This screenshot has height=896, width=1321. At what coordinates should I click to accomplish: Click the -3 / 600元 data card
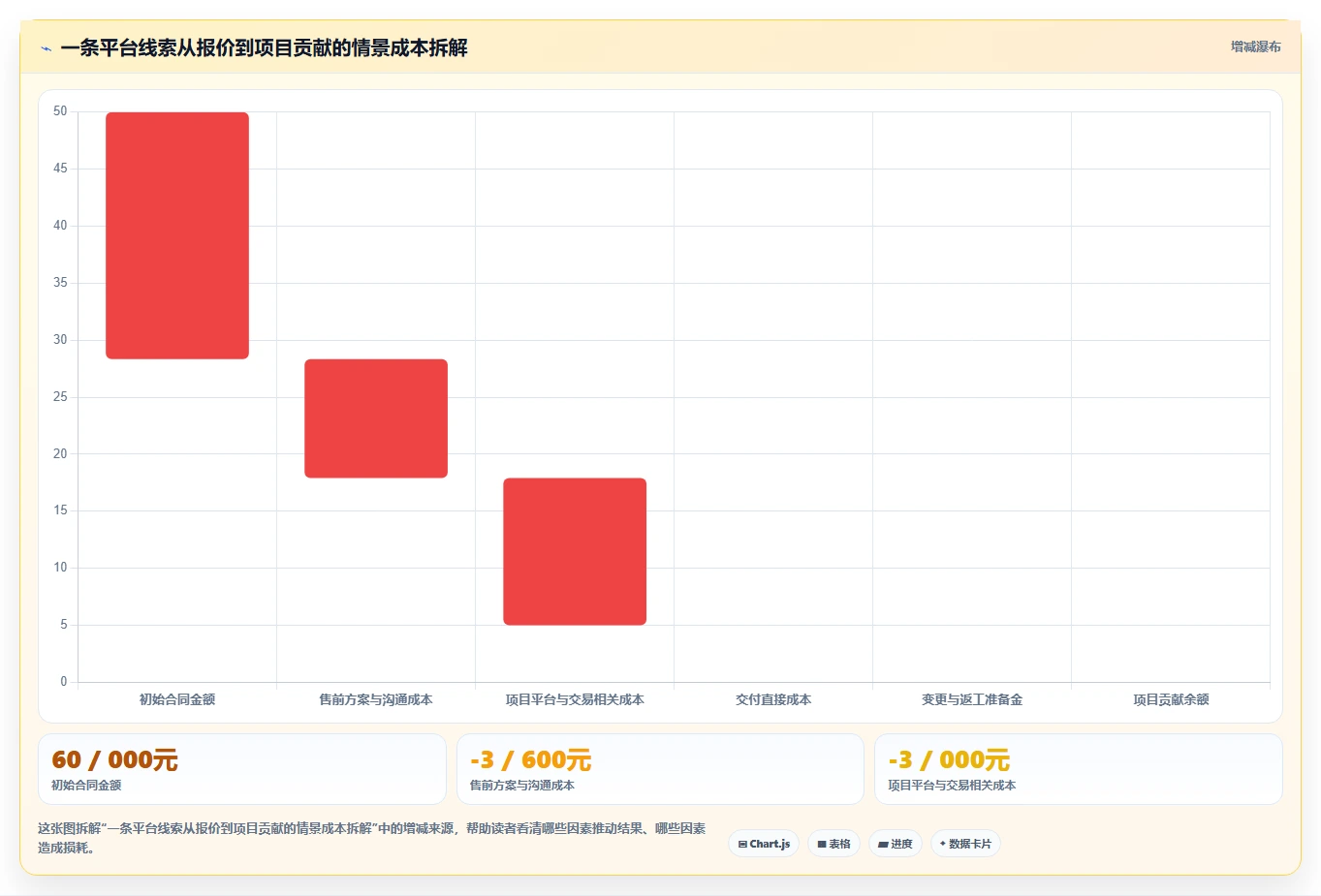point(660,769)
